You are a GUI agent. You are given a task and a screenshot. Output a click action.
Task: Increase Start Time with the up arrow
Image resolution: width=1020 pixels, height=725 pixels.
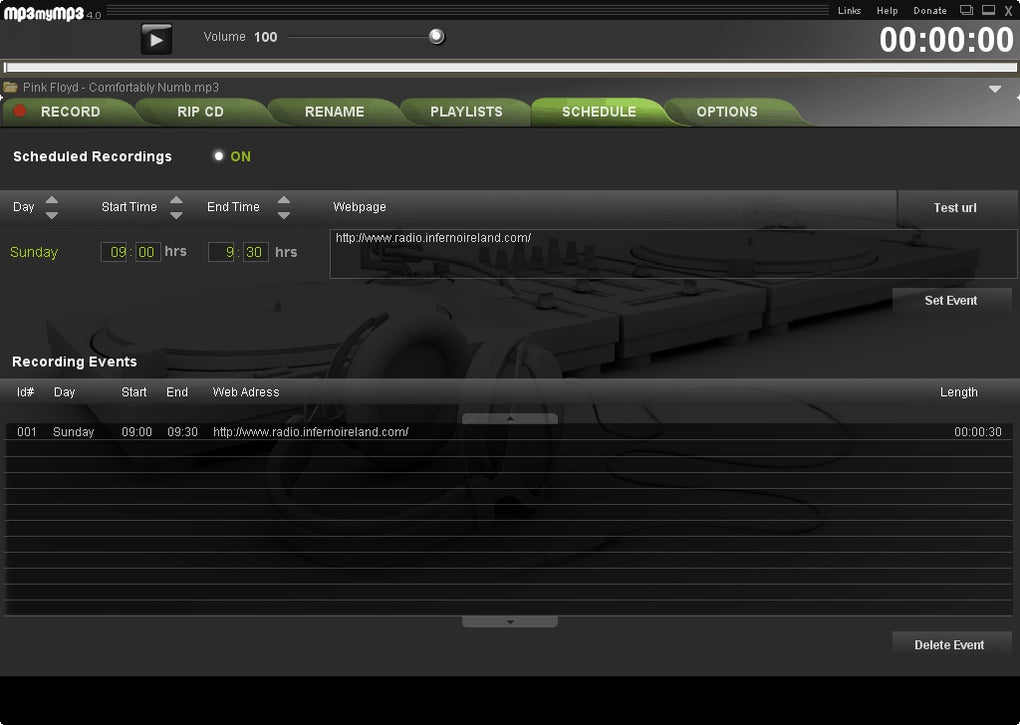point(176,200)
